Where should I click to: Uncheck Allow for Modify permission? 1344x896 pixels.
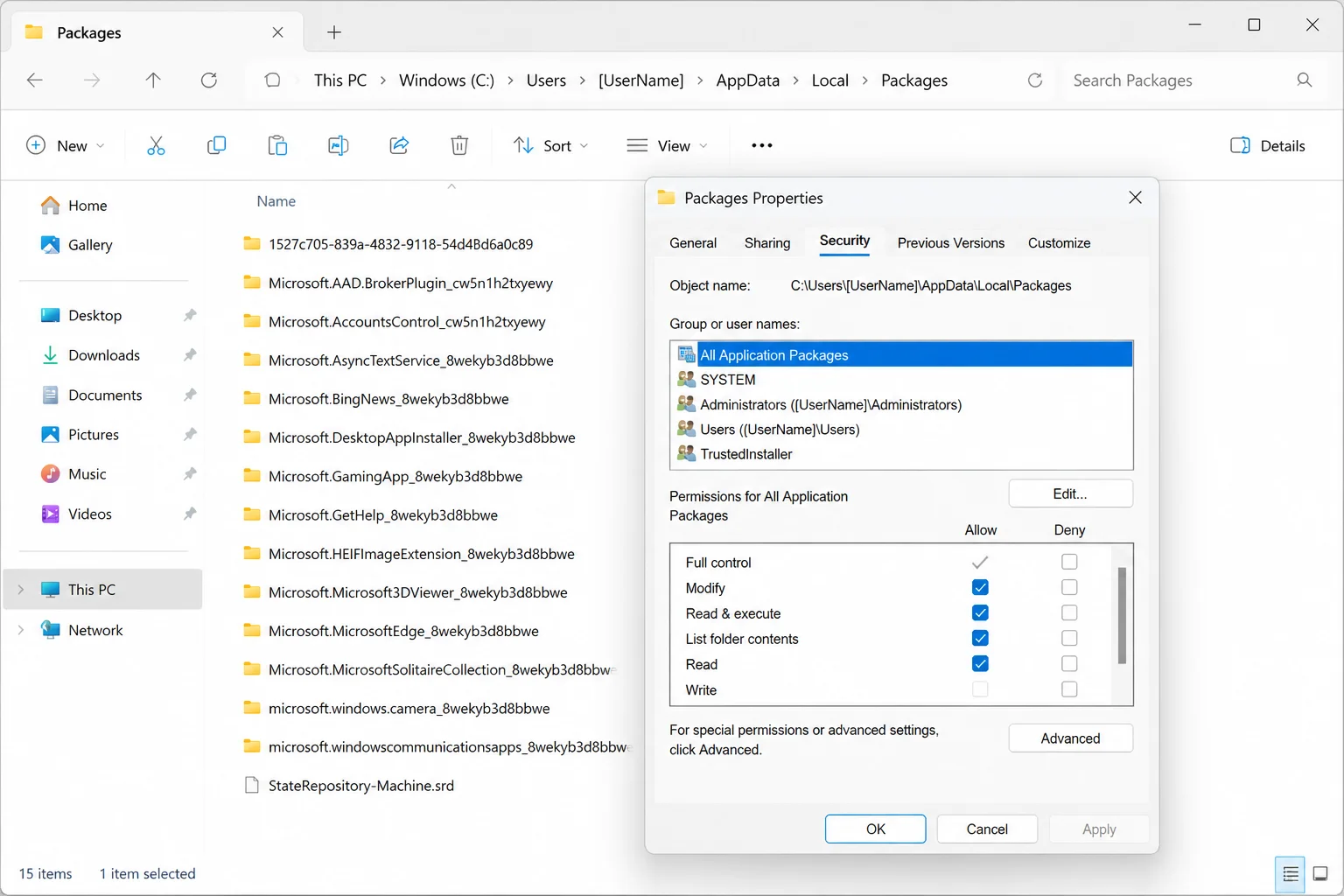[x=980, y=587]
